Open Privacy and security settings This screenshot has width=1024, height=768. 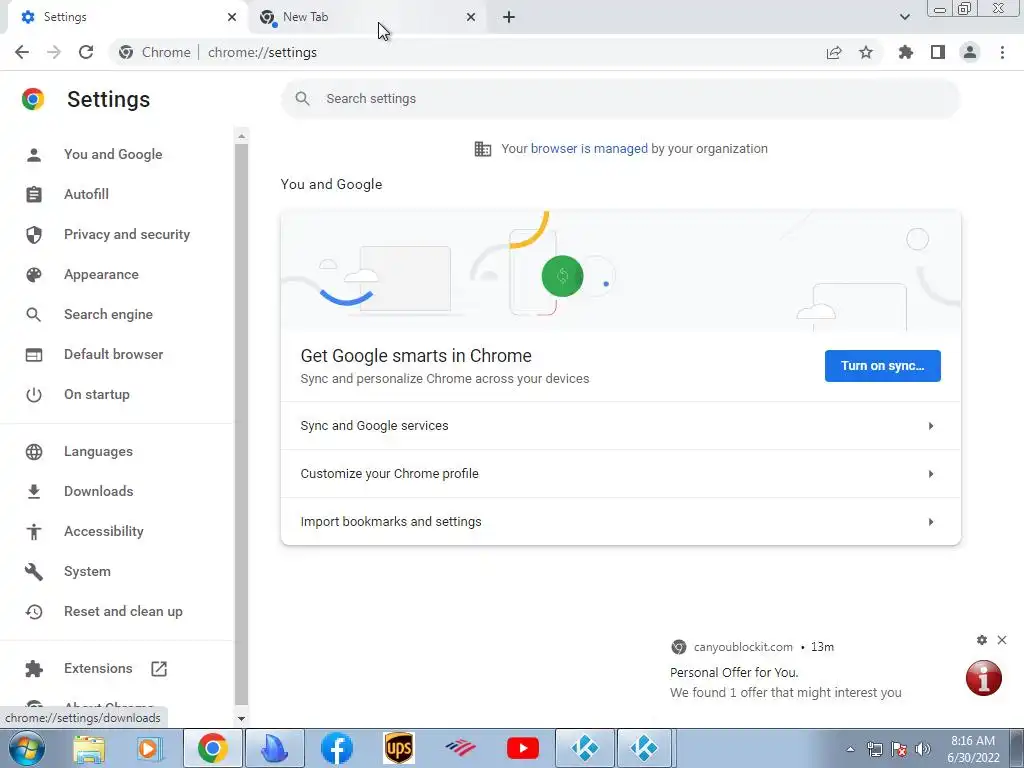tap(127, 234)
